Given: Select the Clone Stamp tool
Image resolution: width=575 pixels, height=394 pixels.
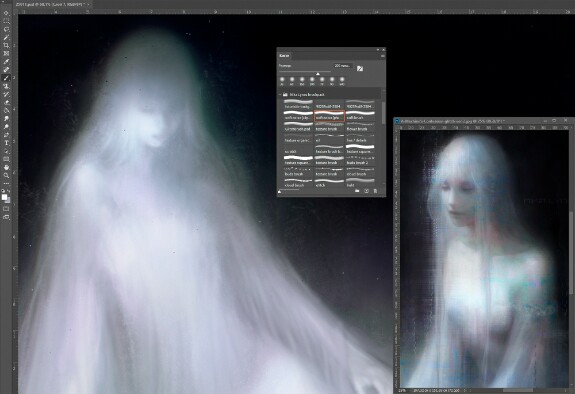Looking at the screenshot, I should pos(6,86).
